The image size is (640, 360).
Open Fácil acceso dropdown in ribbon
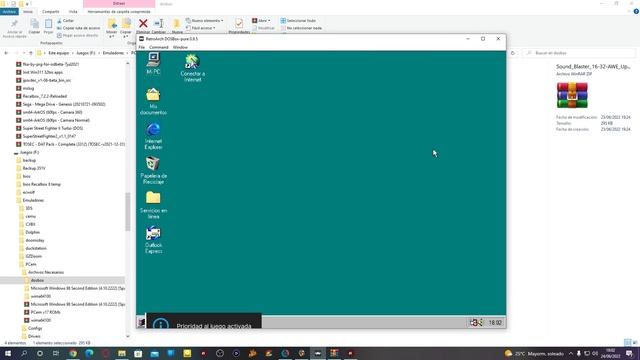tap(201, 28)
